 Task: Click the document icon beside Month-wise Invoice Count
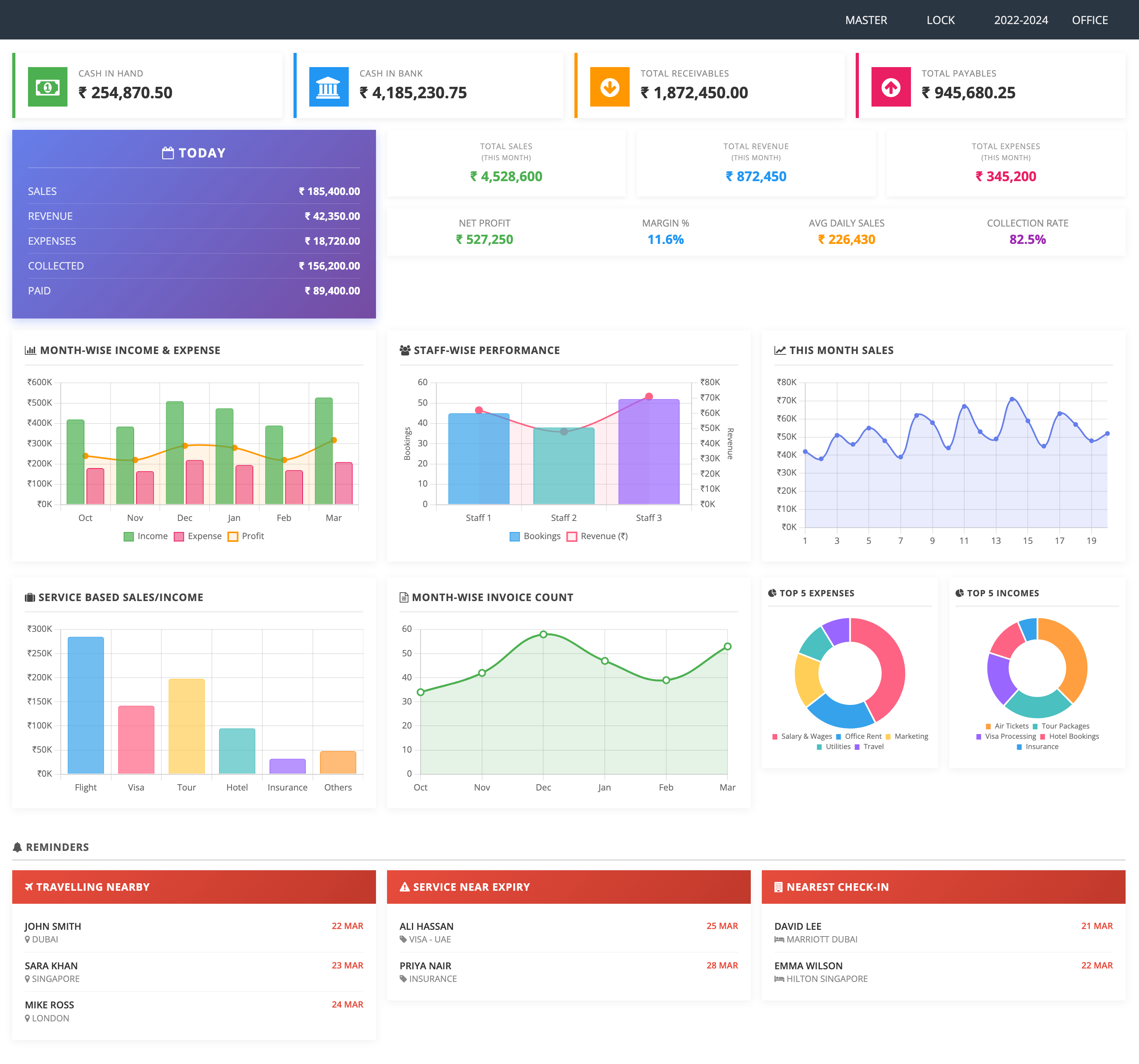coord(404,598)
